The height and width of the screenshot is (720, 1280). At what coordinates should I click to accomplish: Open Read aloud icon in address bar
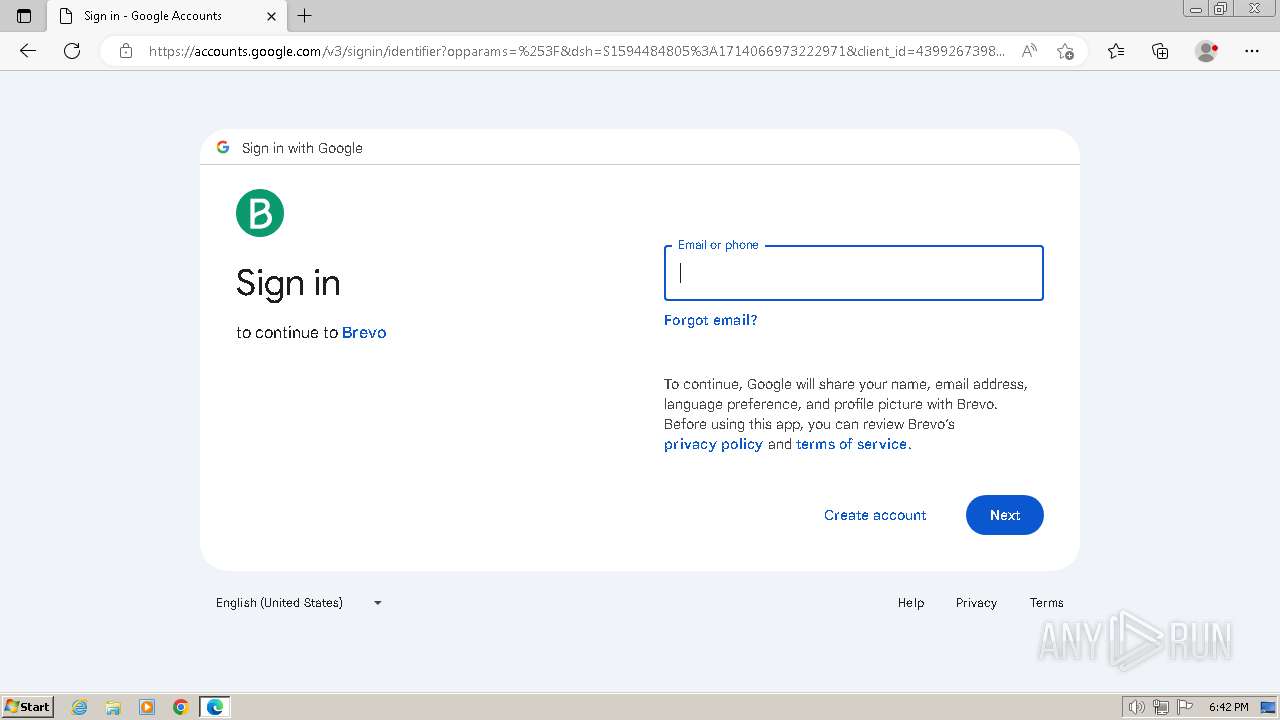(1029, 51)
